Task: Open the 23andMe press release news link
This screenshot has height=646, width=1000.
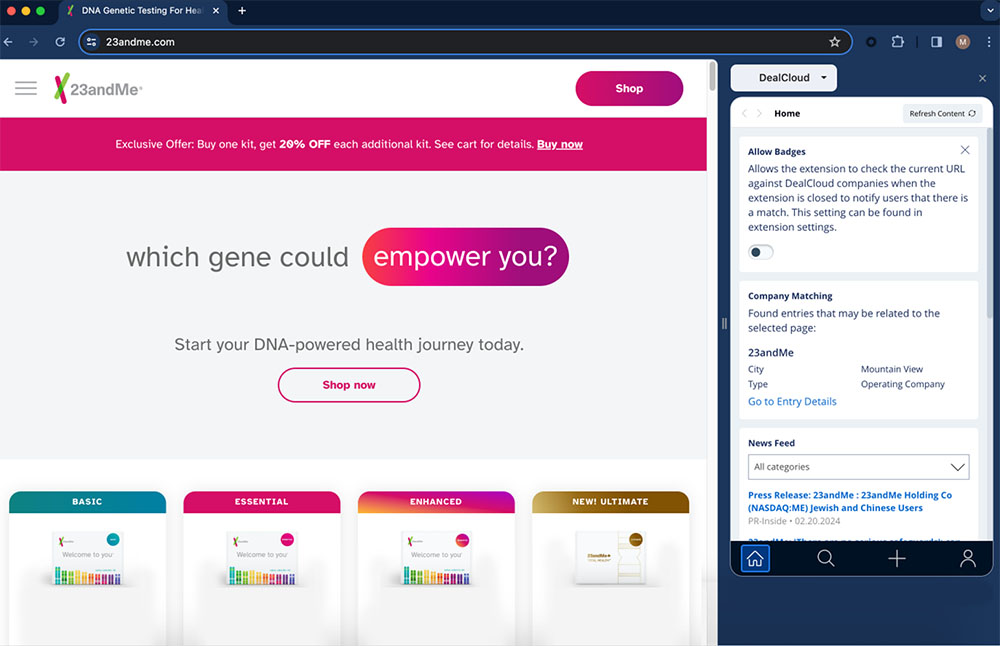Action: (x=849, y=501)
